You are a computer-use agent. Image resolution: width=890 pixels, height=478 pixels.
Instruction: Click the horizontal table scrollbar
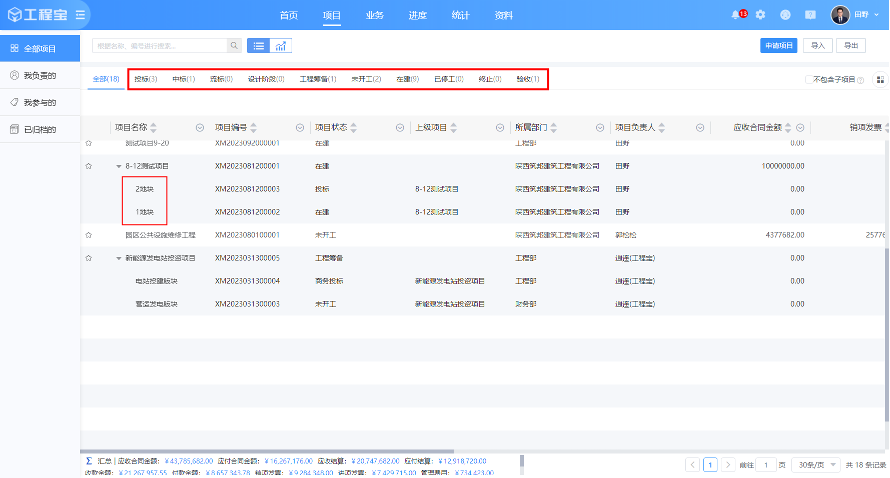pos(267,451)
